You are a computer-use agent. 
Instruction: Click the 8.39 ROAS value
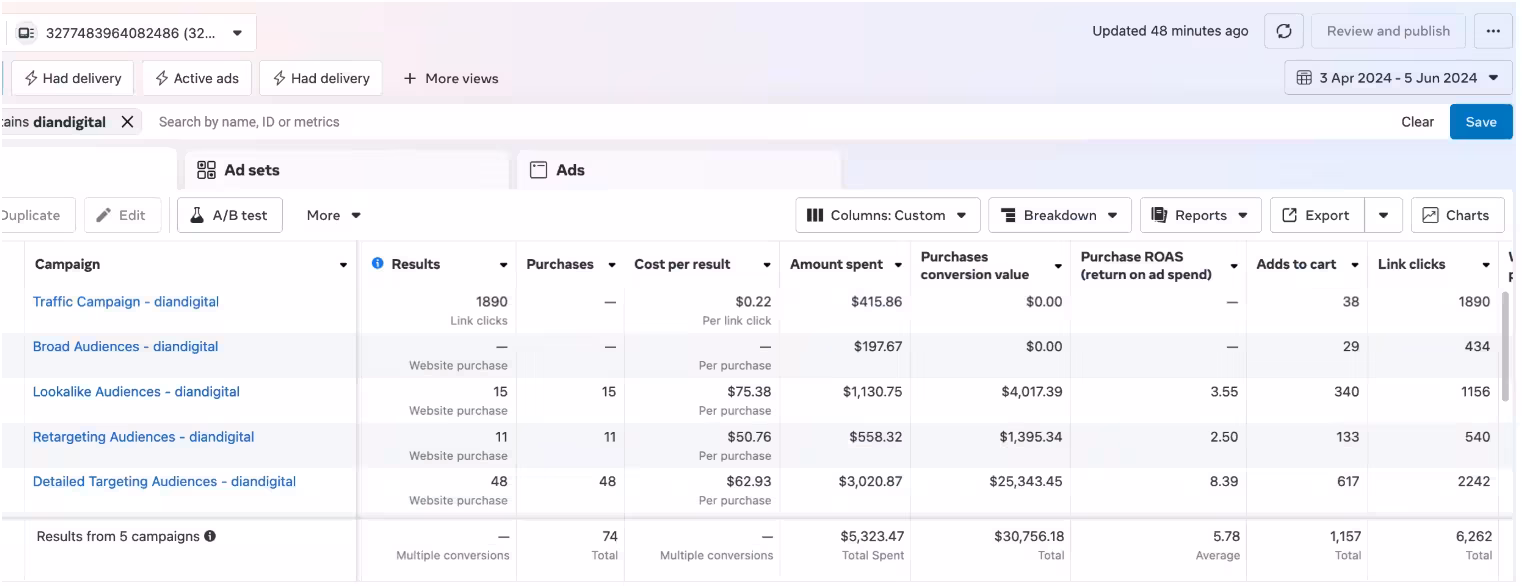coord(1224,482)
